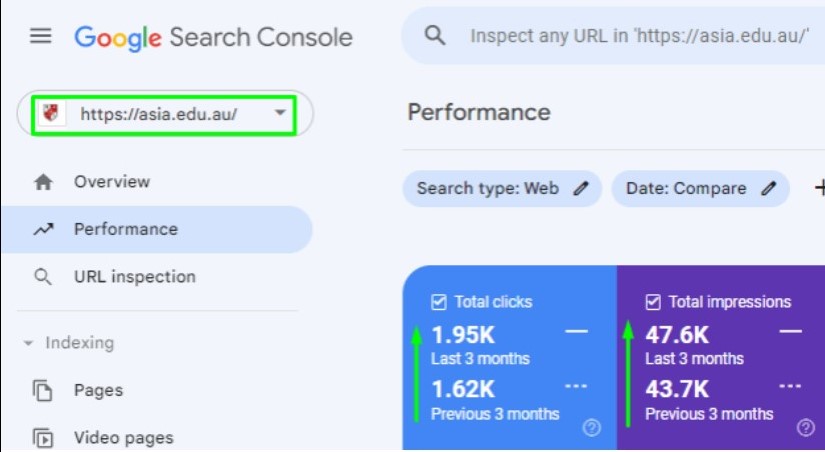Viewport: 825px width, 452px height.
Task: Uncheck the Total impressions checkbox
Action: point(653,302)
